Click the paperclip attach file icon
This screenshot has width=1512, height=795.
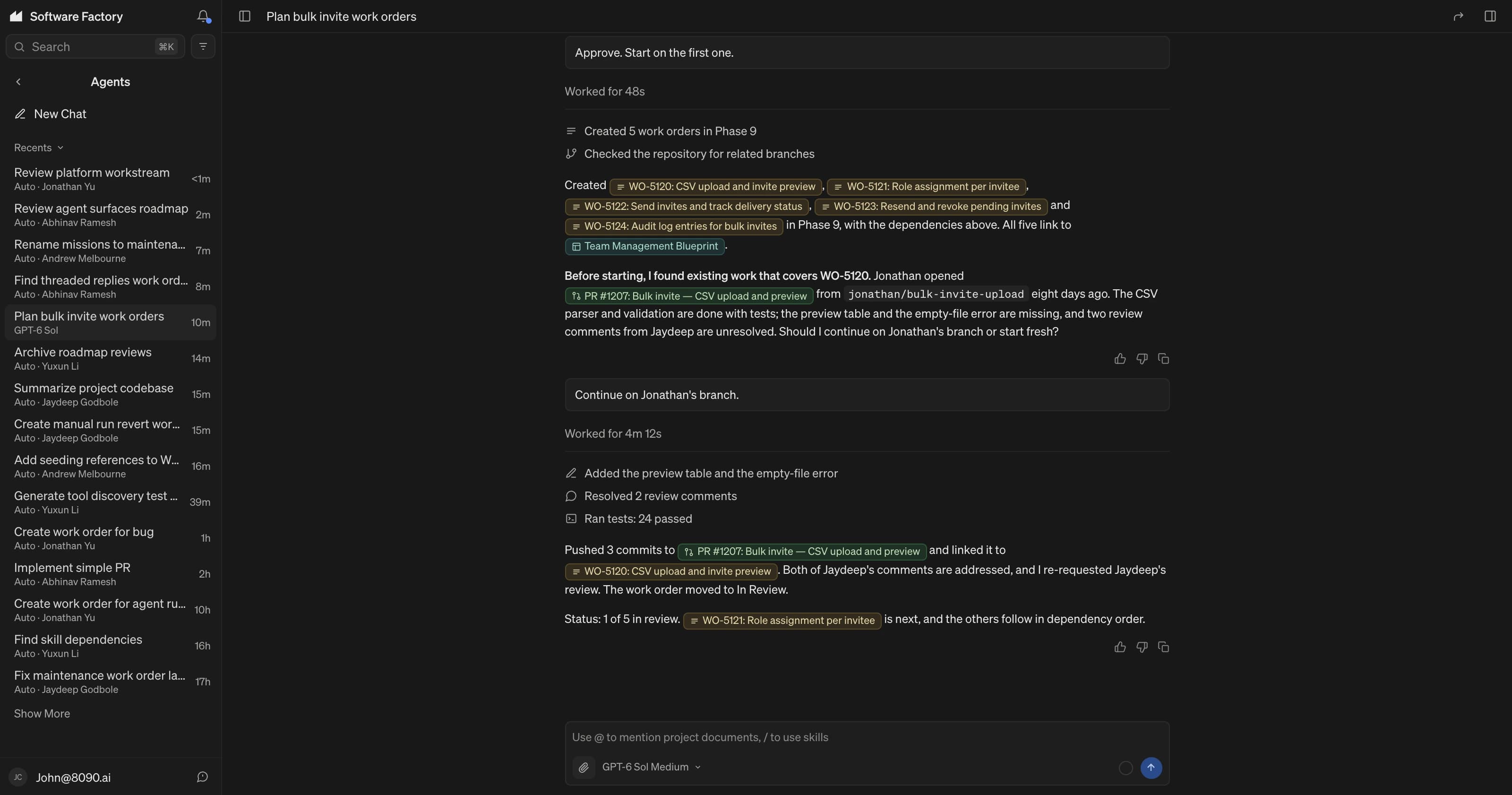pyautogui.click(x=584, y=768)
